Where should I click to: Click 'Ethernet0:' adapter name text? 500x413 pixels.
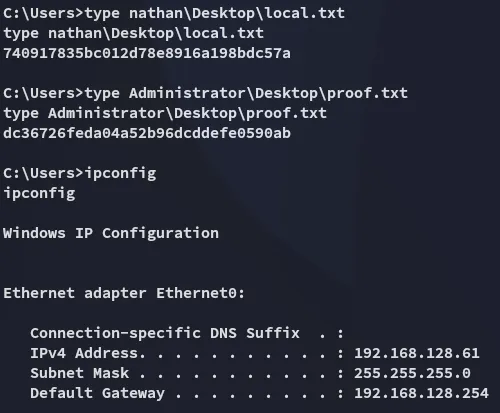click(x=201, y=293)
